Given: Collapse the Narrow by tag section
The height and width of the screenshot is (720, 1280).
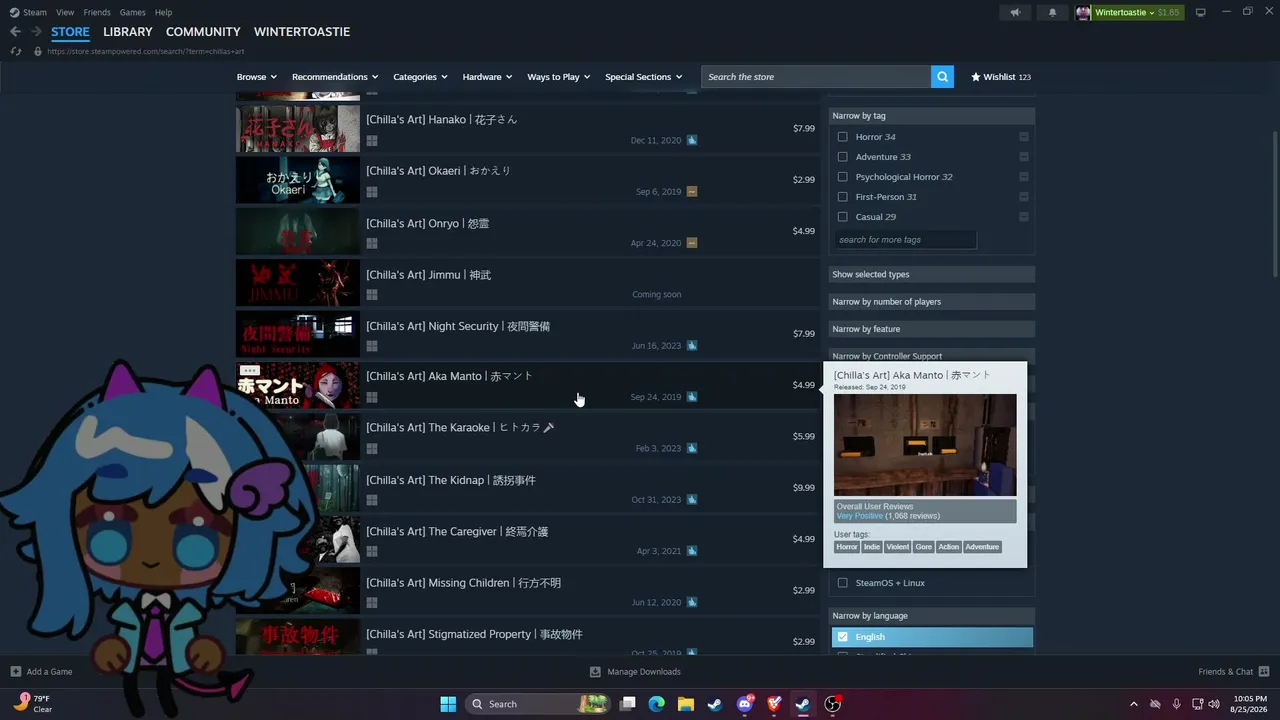Looking at the screenshot, I should coord(932,116).
